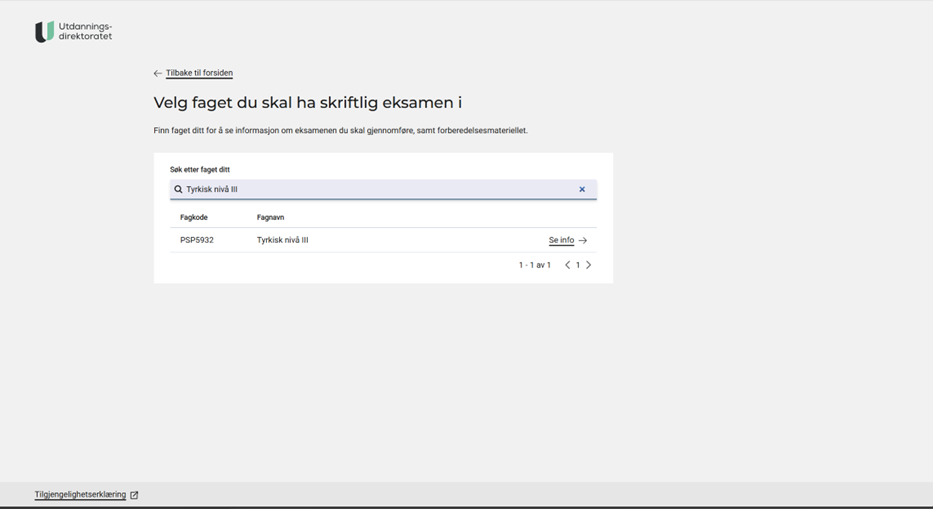Go to next page of results

click(x=589, y=265)
